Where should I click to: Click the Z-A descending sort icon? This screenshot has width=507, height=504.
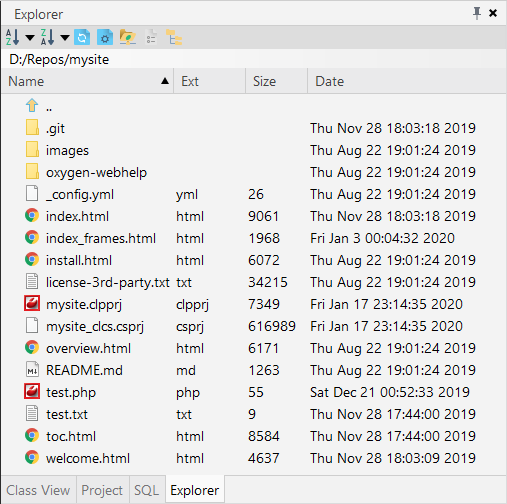[x=47, y=37]
